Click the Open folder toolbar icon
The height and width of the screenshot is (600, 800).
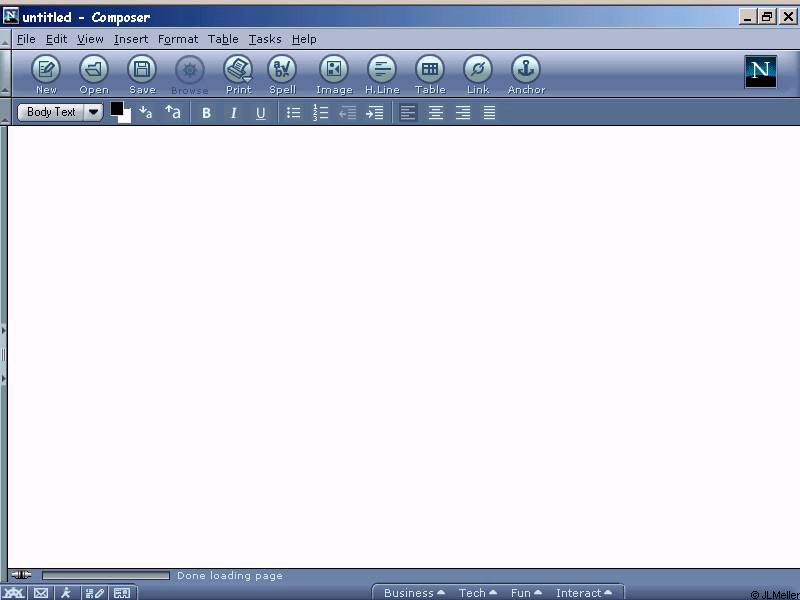click(94, 74)
